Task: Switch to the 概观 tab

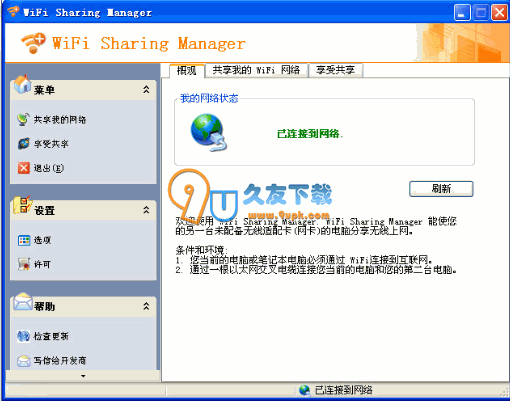Action: 186,70
